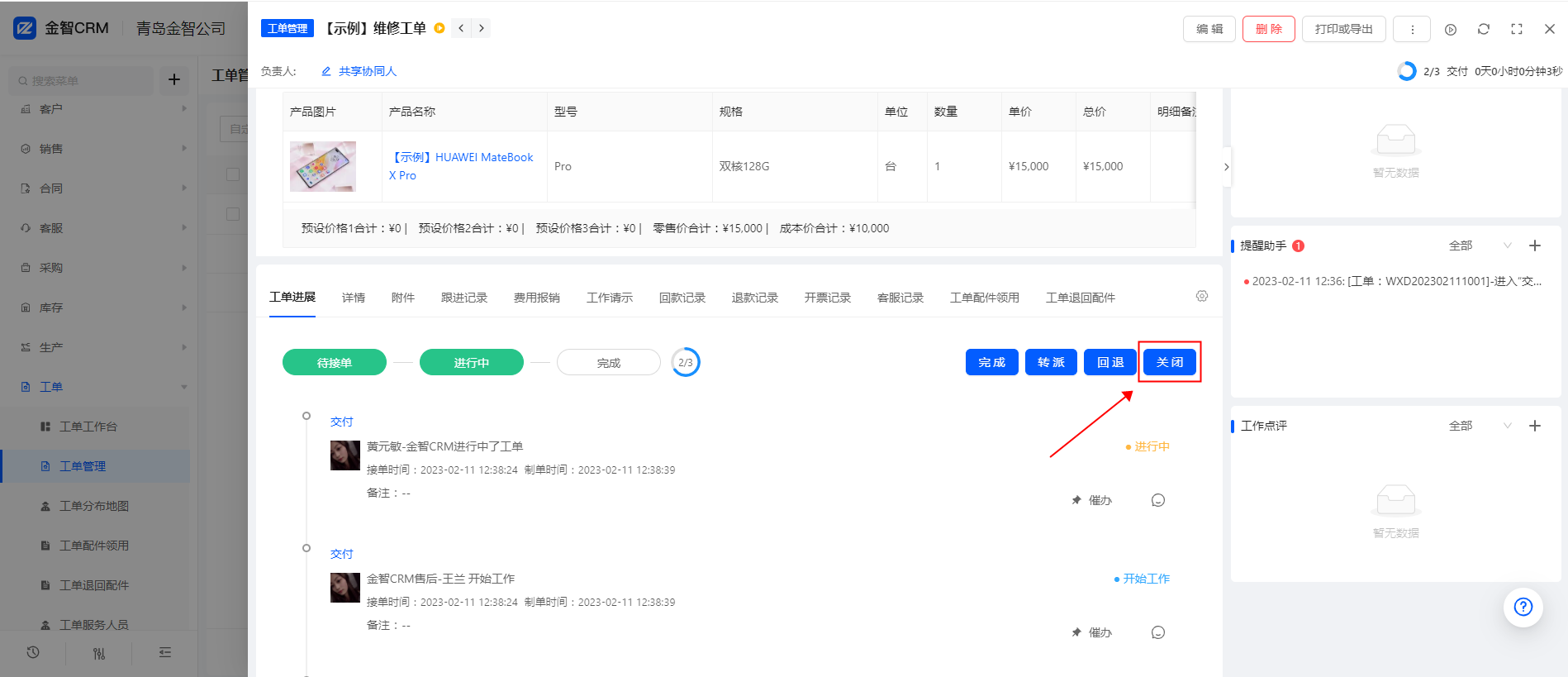
Task: Open the work review 全部 filter dropdown
Action: point(1480,426)
